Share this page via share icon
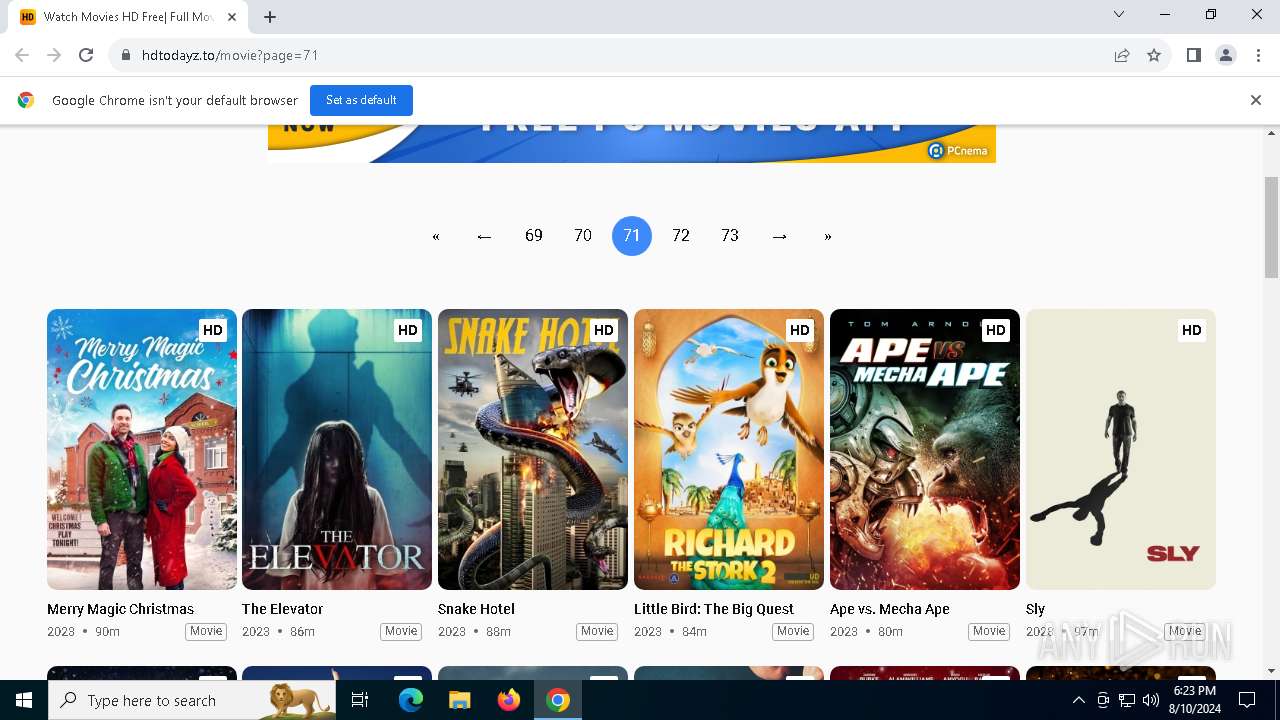Viewport: 1280px width, 720px height. [x=1122, y=55]
